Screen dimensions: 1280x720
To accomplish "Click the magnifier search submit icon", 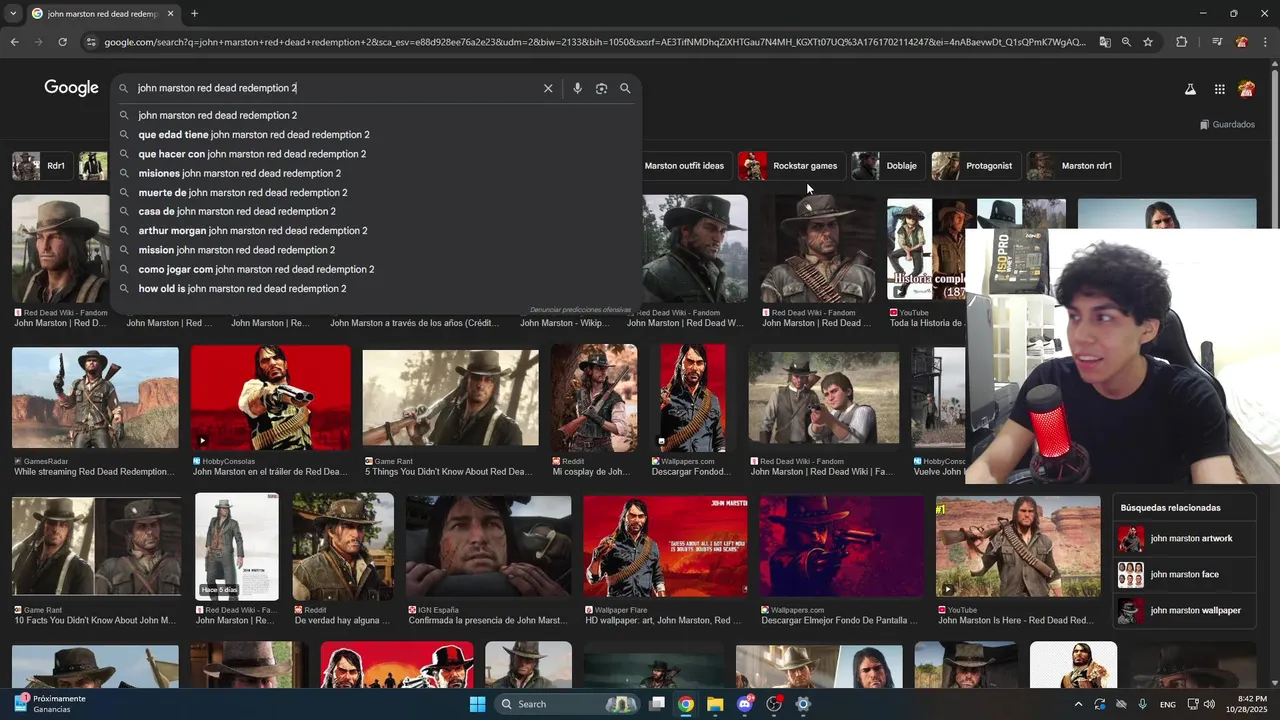I will pyautogui.click(x=625, y=88).
